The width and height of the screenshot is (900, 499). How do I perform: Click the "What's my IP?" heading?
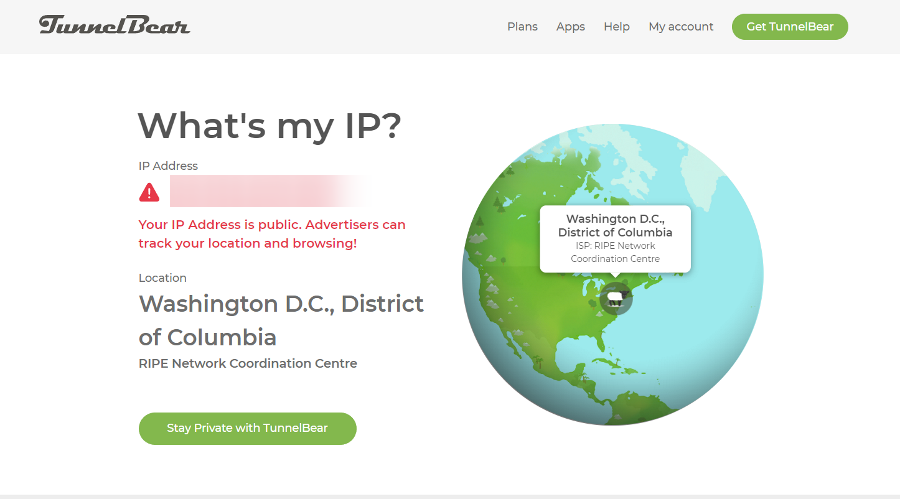pos(270,126)
